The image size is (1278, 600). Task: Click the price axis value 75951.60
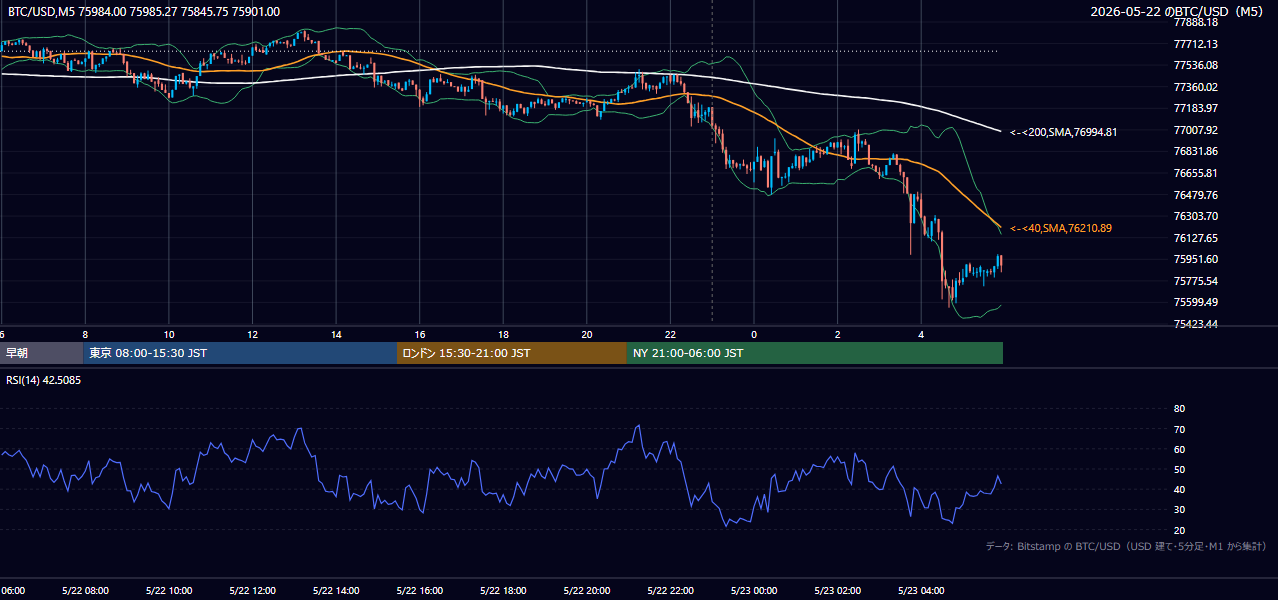(x=1196, y=259)
